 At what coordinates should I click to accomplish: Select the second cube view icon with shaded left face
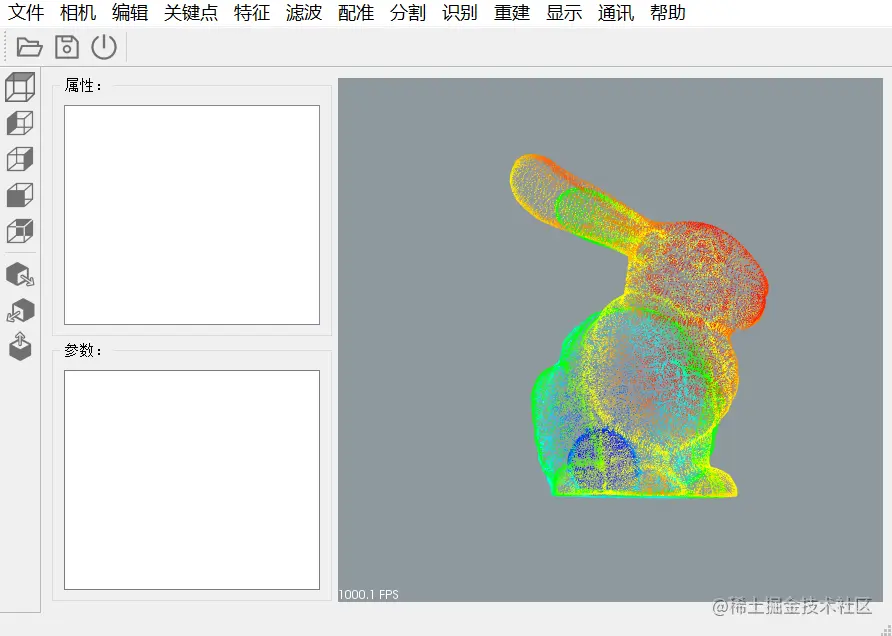(20, 123)
